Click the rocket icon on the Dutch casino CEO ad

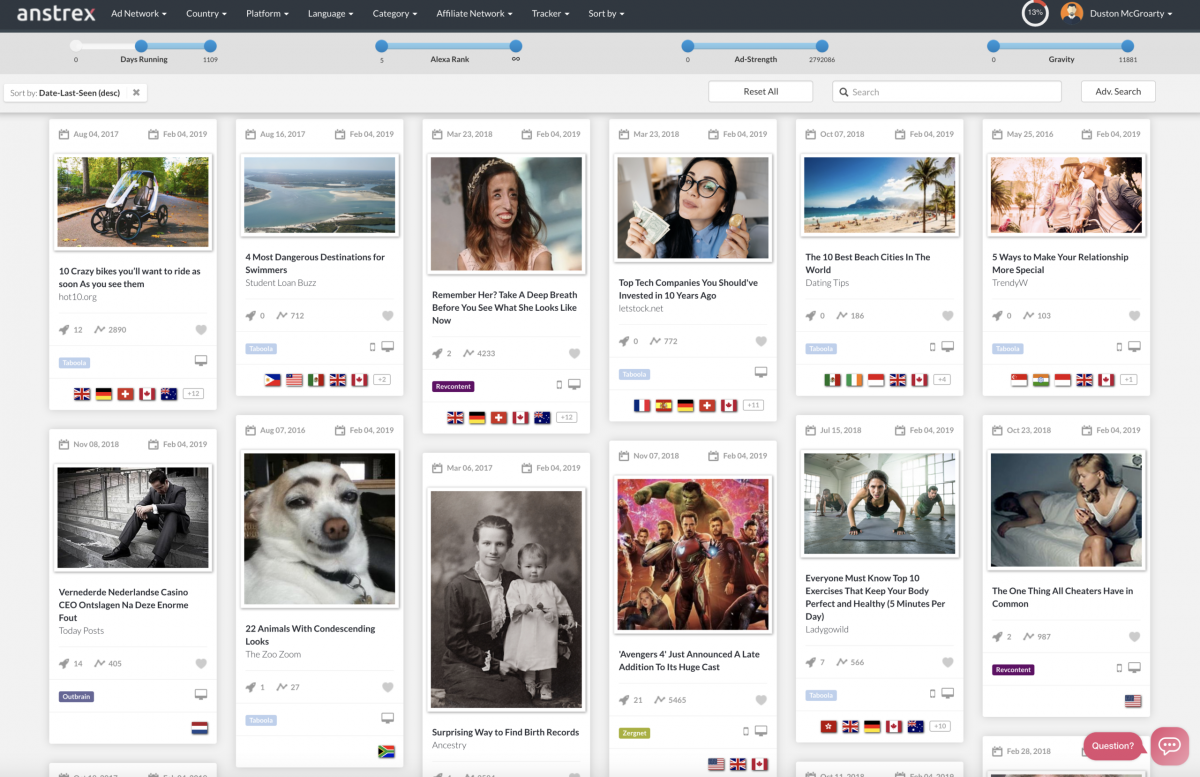pyautogui.click(x=65, y=663)
